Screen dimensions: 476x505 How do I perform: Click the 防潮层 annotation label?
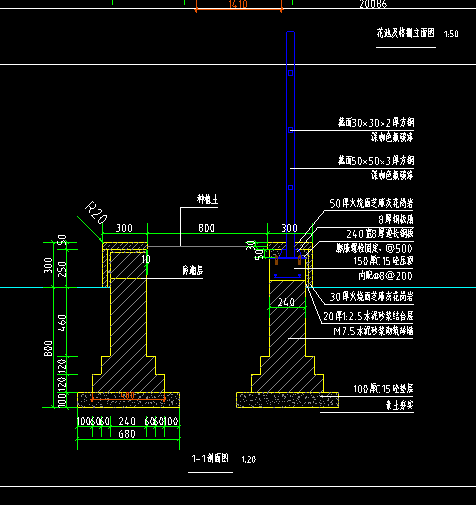tap(193, 270)
